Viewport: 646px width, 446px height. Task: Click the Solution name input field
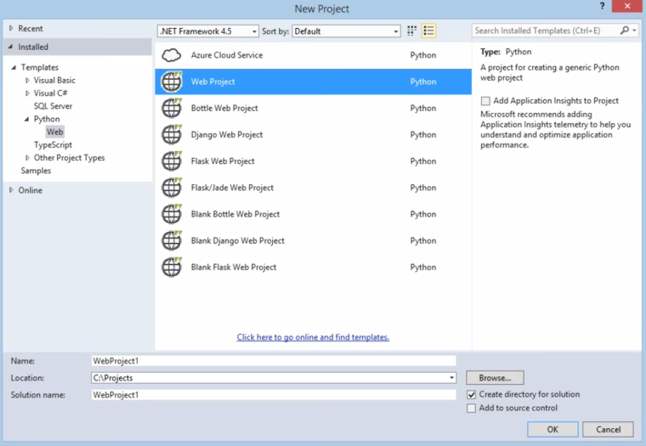pos(273,395)
